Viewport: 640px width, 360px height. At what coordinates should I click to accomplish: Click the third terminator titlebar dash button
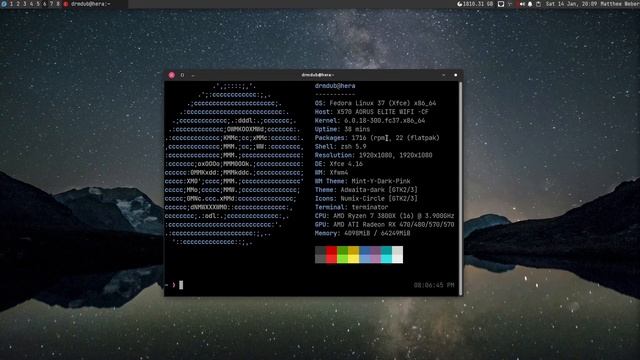click(193, 76)
